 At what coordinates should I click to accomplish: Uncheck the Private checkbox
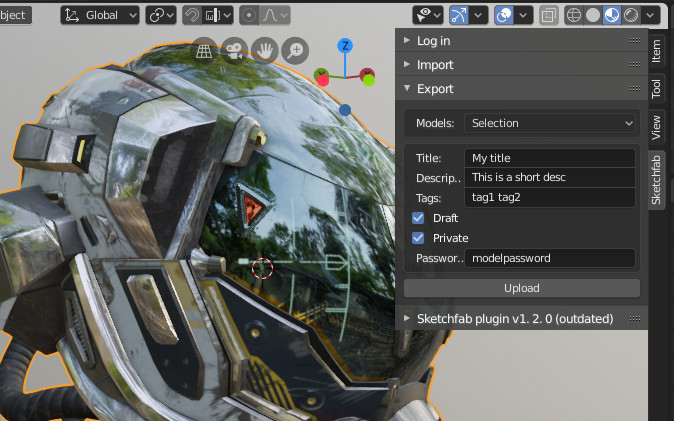[418, 238]
